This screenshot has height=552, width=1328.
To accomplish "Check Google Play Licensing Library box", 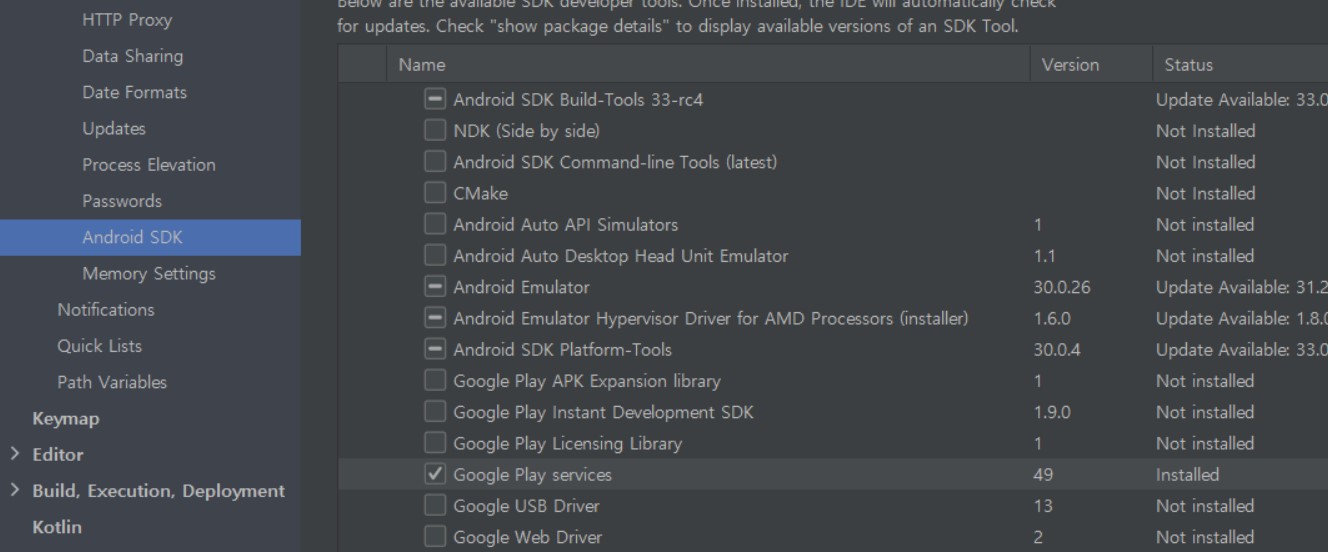I will [435, 443].
